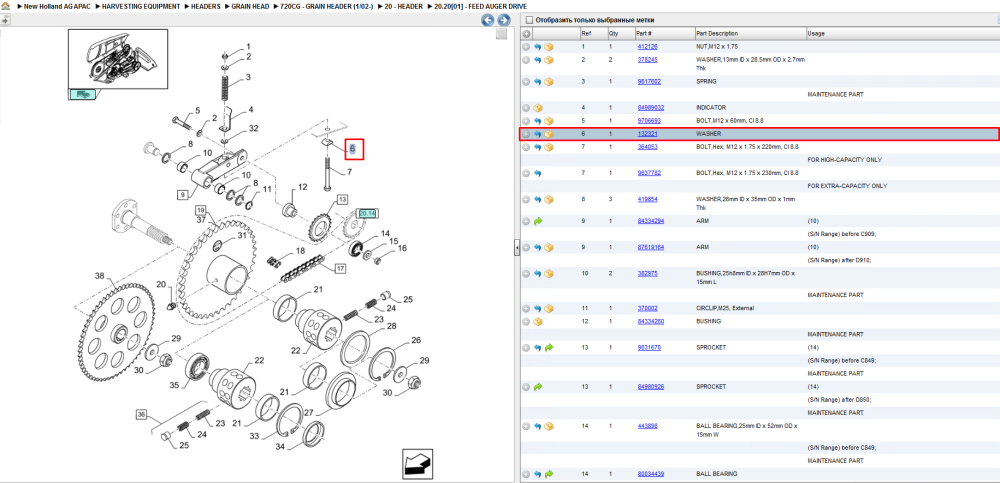Click the green arrow icon for ARM 84334294

click(537, 221)
